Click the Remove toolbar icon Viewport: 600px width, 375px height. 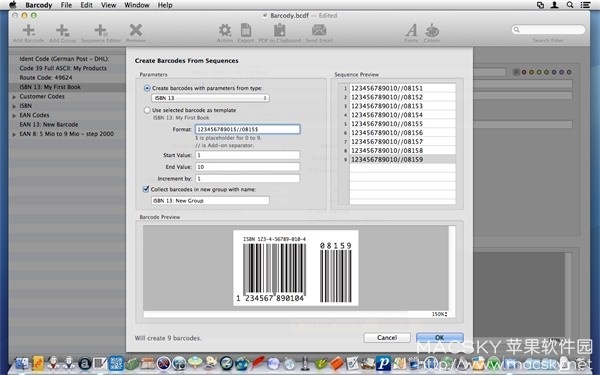coord(135,30)
